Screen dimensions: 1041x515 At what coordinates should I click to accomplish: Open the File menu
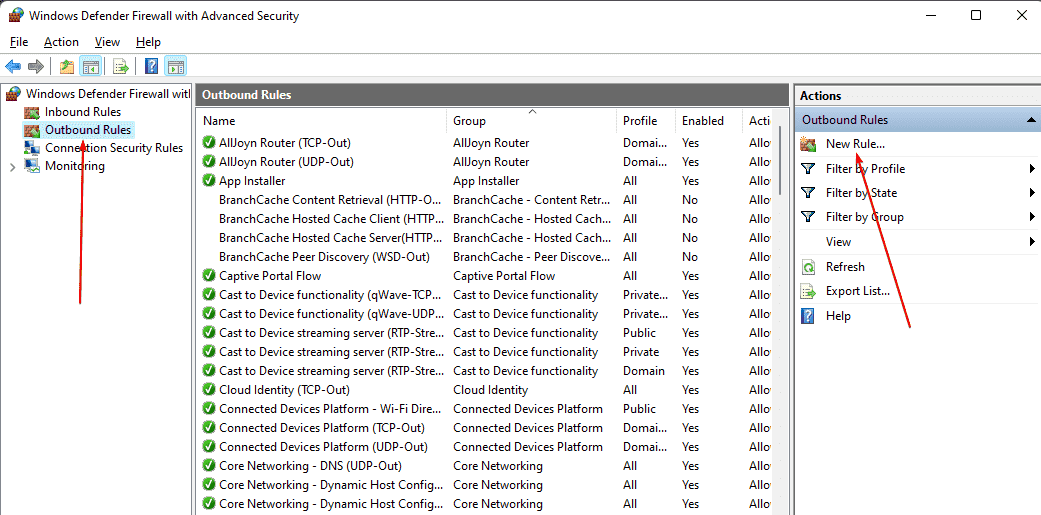(19, 42)
